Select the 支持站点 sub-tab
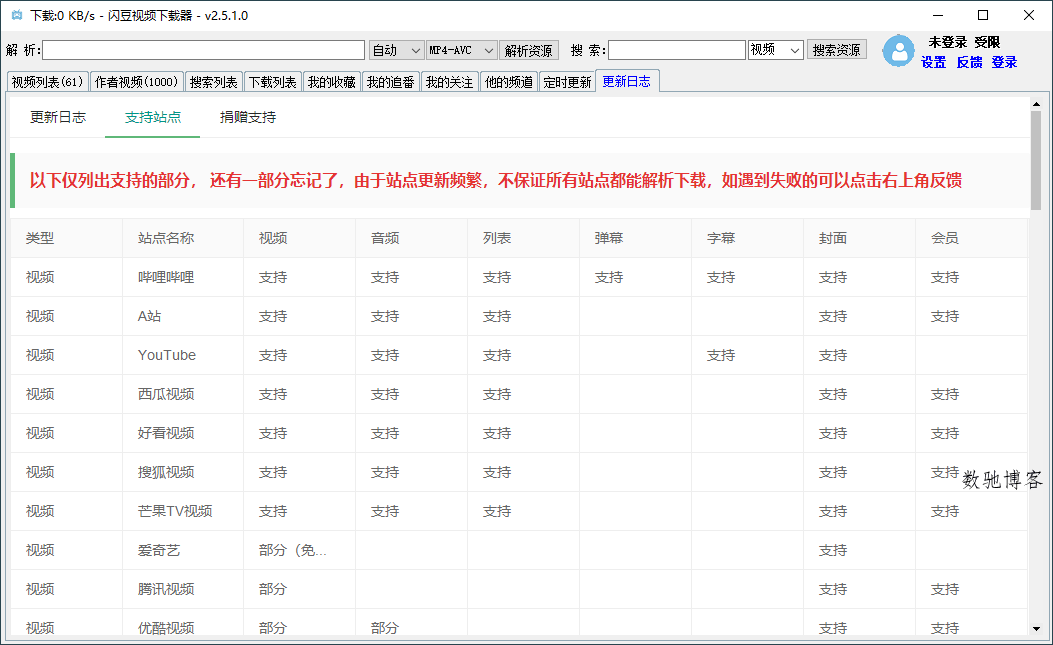 [x=152, y=117]
